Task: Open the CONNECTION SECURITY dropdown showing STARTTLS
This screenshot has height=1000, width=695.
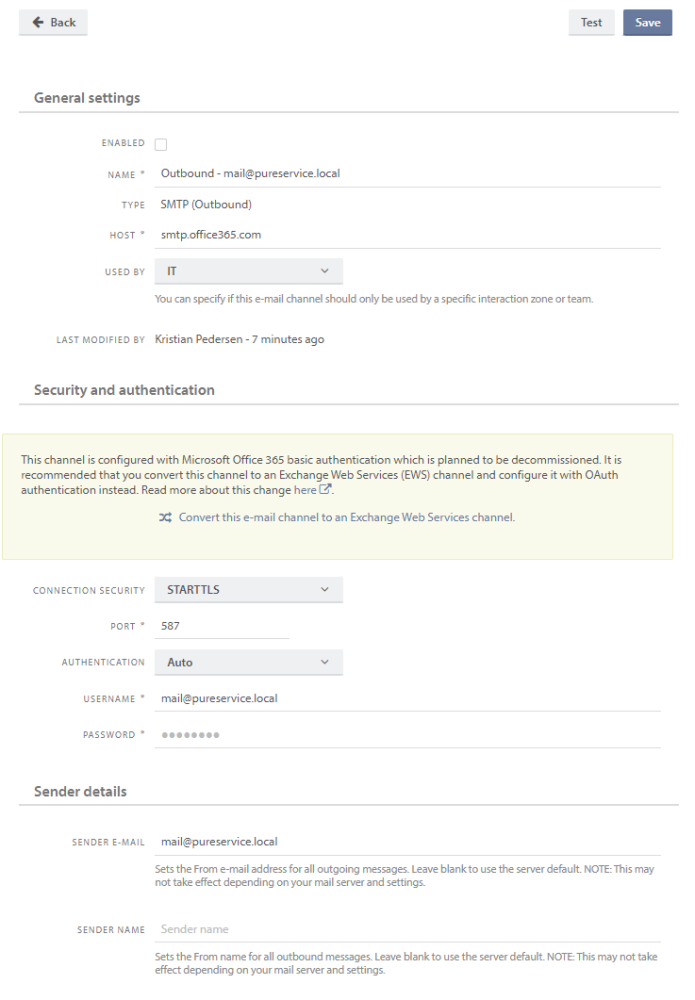Action: tap(248, 589)
